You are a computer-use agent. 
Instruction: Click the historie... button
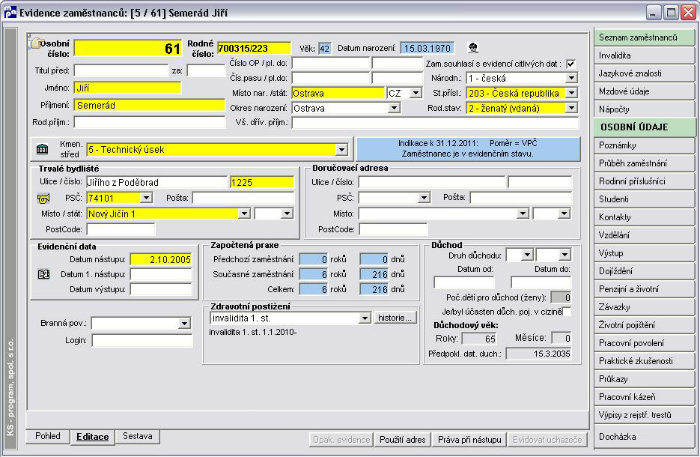395,318
